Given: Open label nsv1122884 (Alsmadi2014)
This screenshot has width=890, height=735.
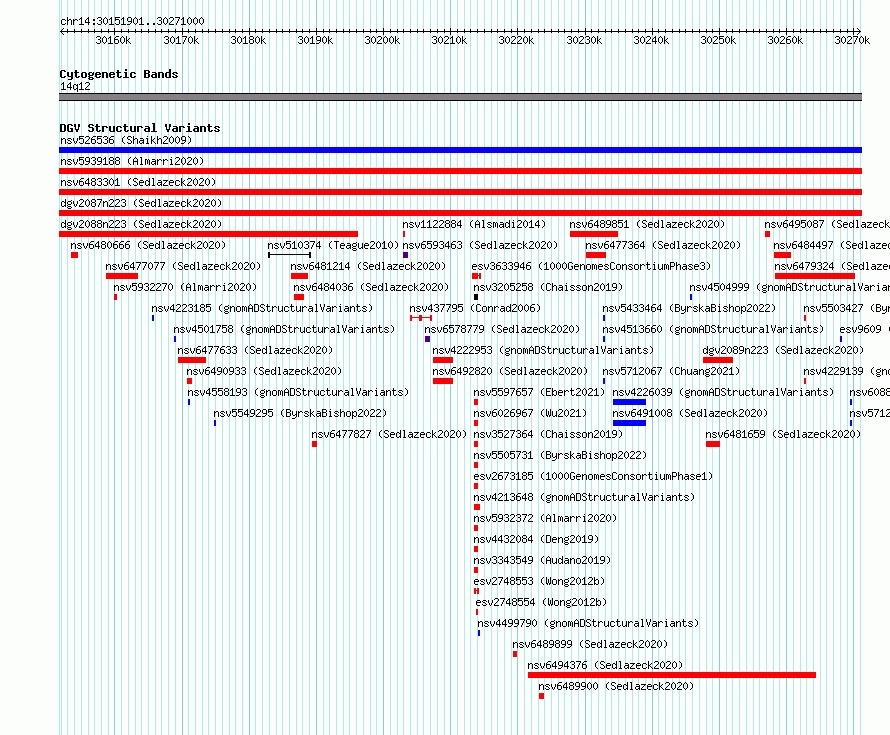Looking at the screenshot, I should (474, 224).
